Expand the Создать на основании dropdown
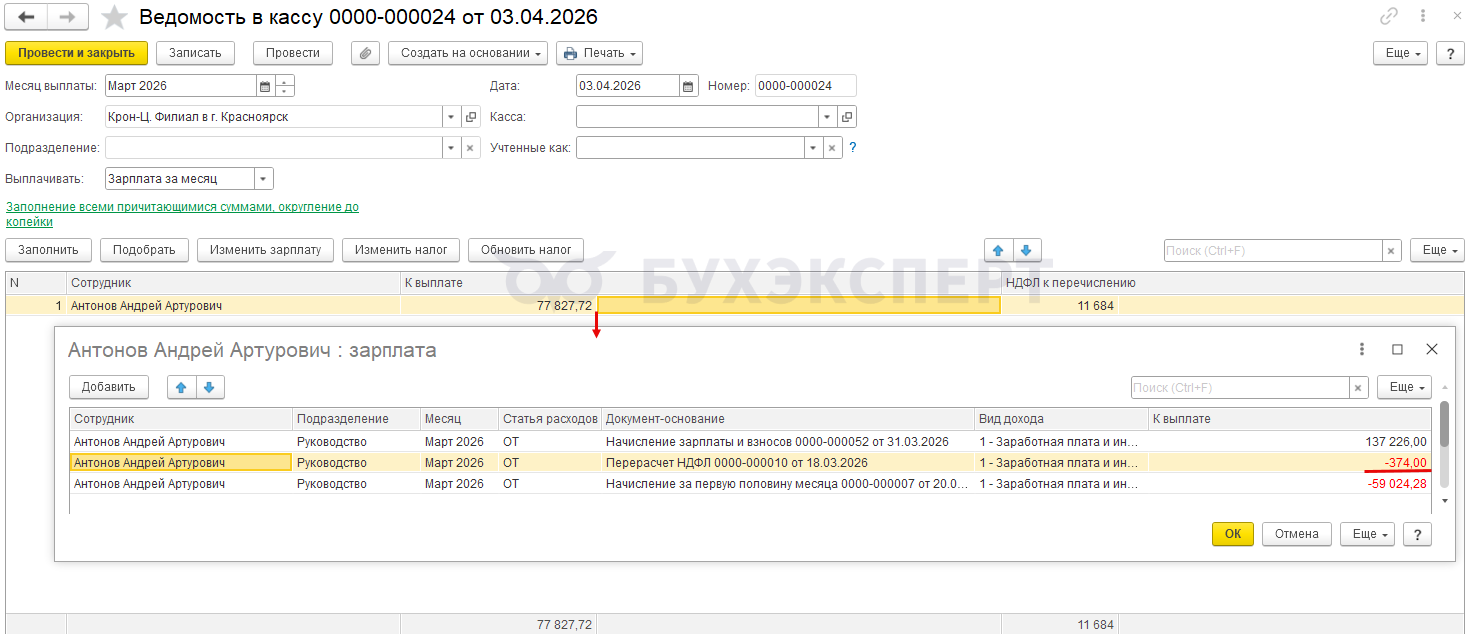The height and width of the screenshot is (634, 1470). 467,53
